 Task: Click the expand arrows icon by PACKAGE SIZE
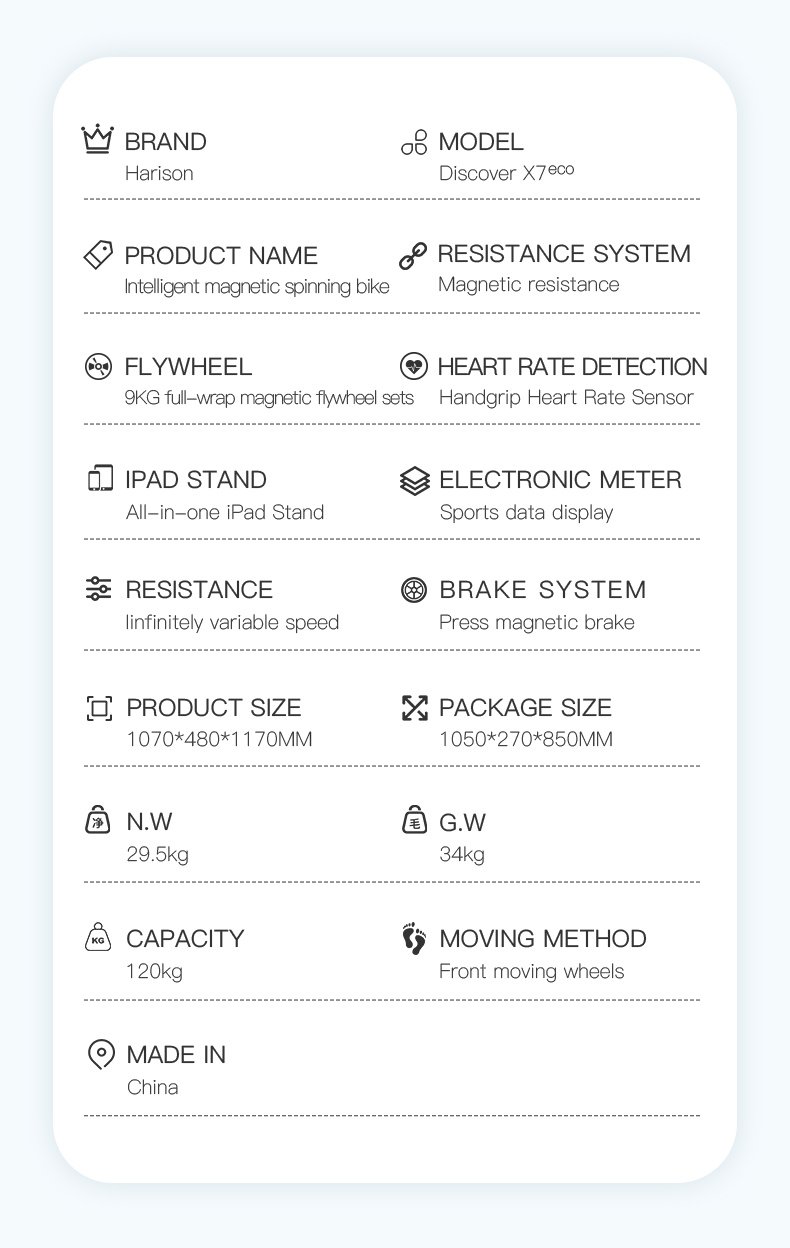tap(414, 708)
